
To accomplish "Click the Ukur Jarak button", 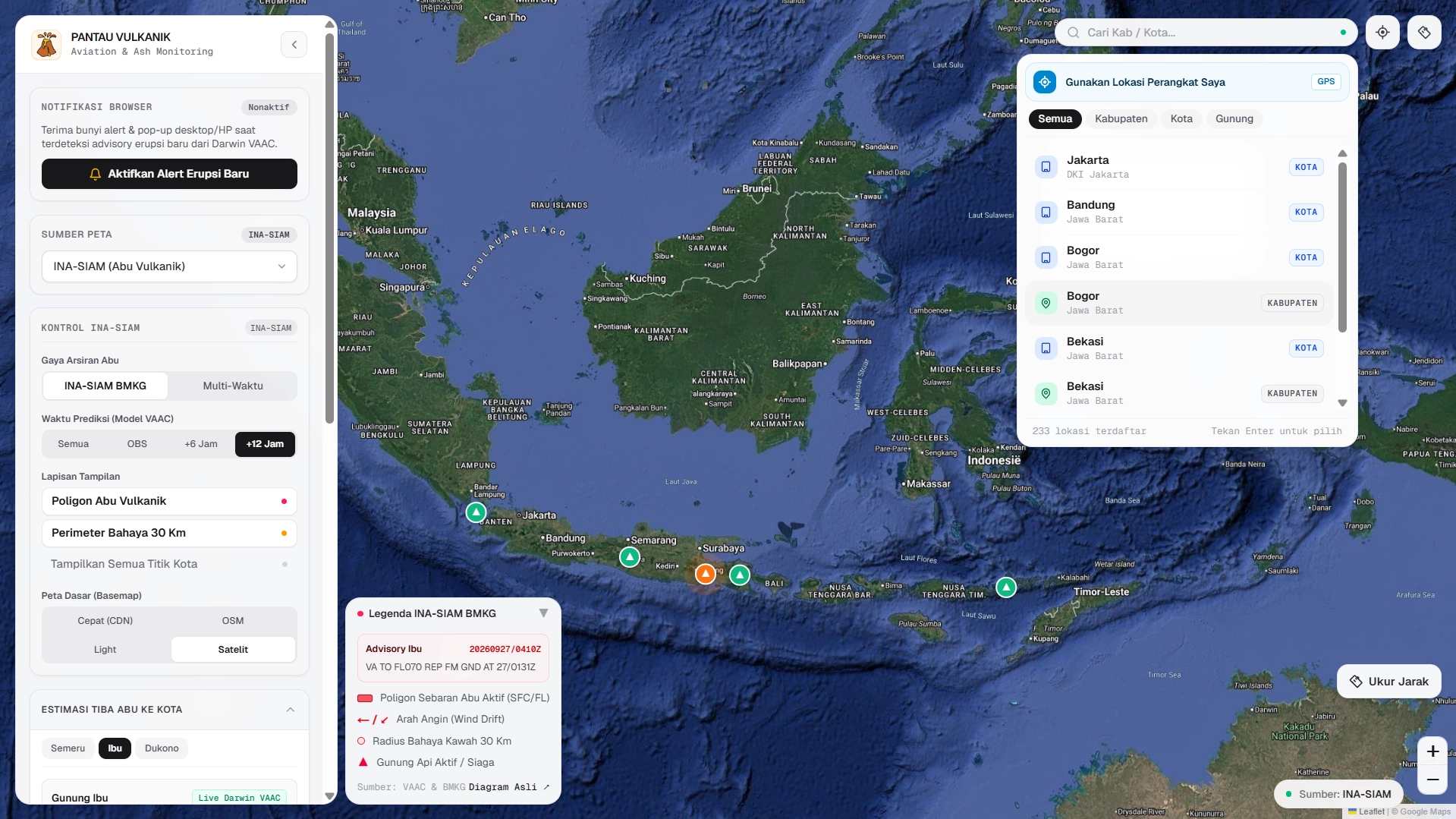I will click(x=1388, y=682).
